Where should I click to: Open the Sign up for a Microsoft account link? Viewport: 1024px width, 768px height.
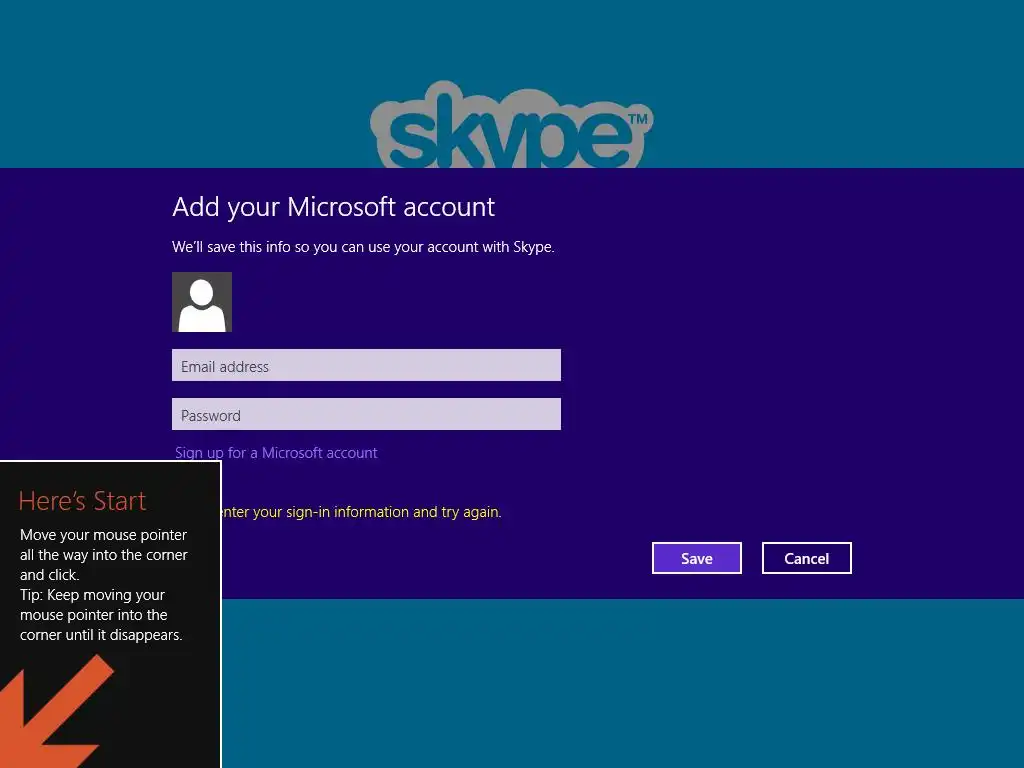(276, 453)
